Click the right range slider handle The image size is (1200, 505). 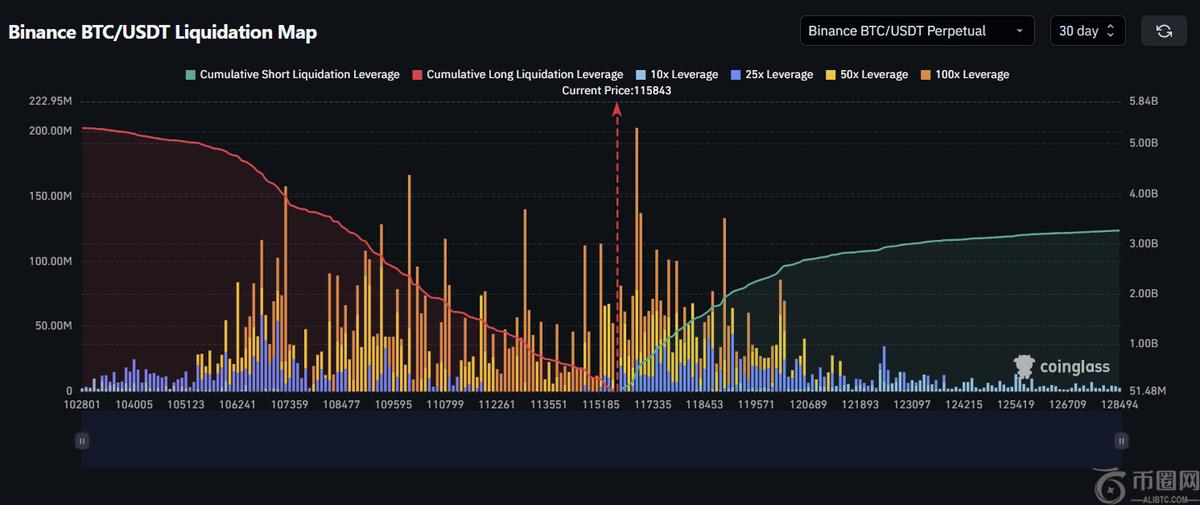(x=1121, y=440)
